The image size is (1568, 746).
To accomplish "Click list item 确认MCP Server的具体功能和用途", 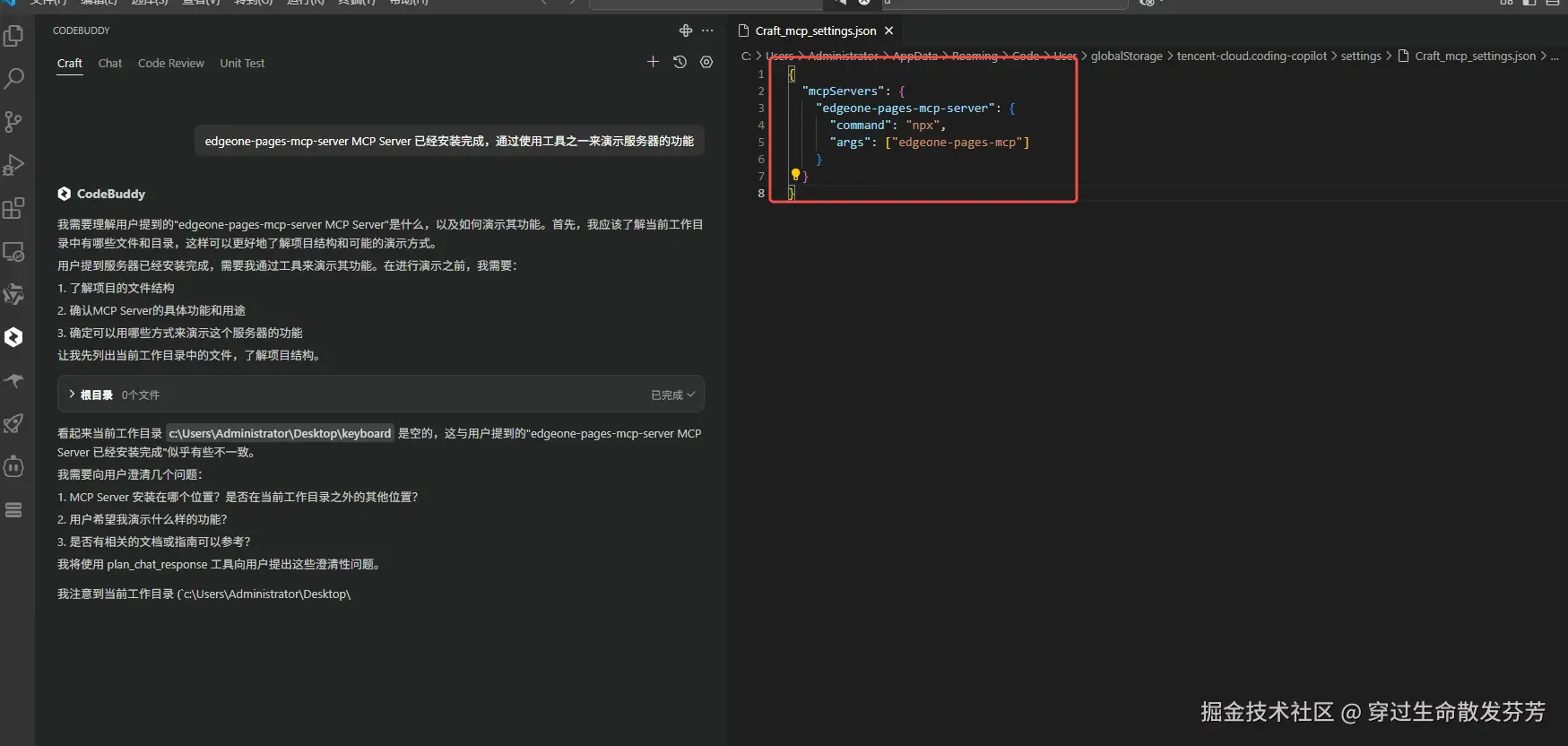I will point(152,310).
